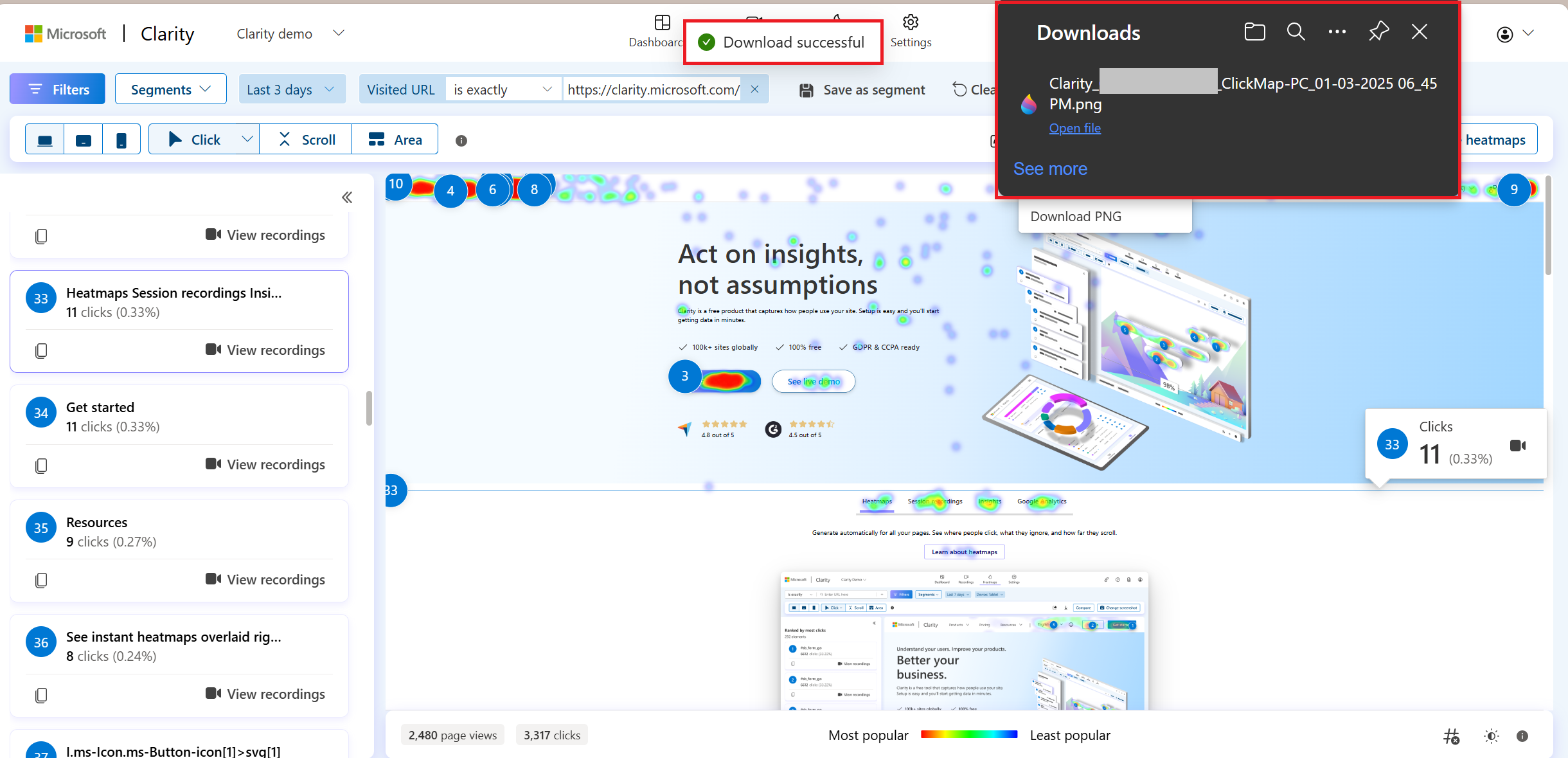Click the heatmap tablet view icon
Viewport: 1568px width, 758px height.
click(x=84, y=139)
